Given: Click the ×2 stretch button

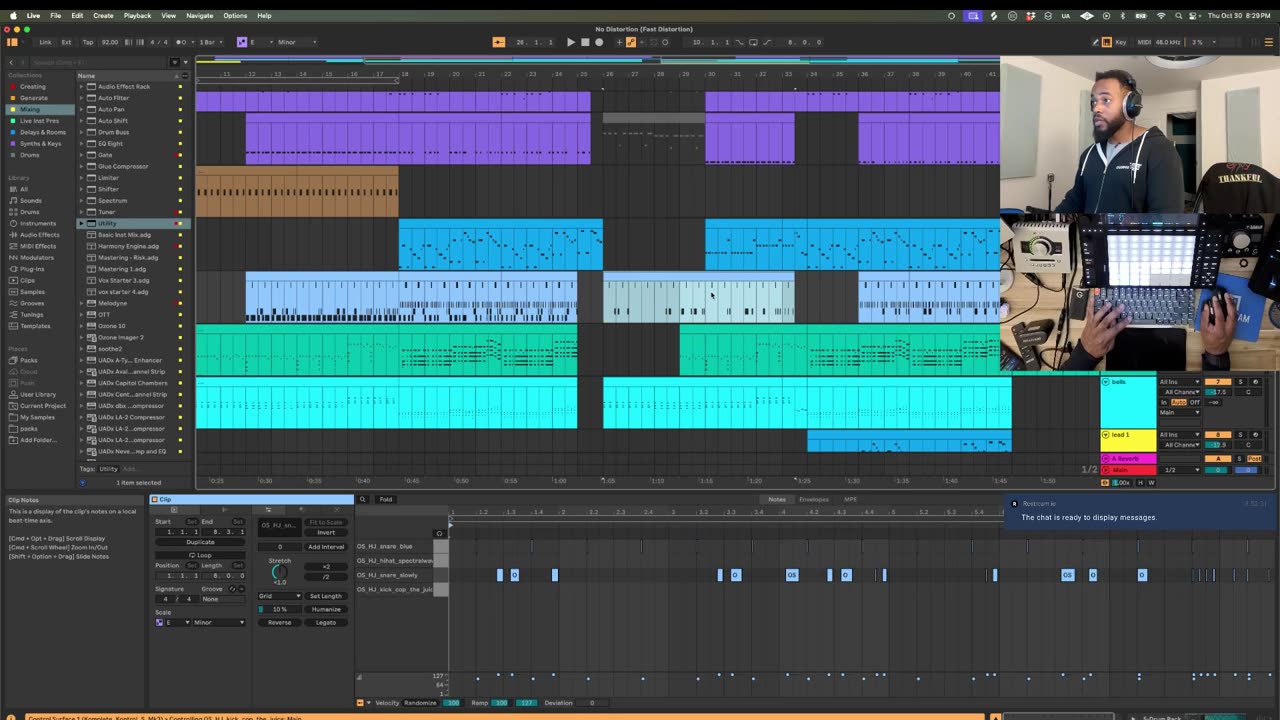Looking at the screenshot, I should [326, 566].
